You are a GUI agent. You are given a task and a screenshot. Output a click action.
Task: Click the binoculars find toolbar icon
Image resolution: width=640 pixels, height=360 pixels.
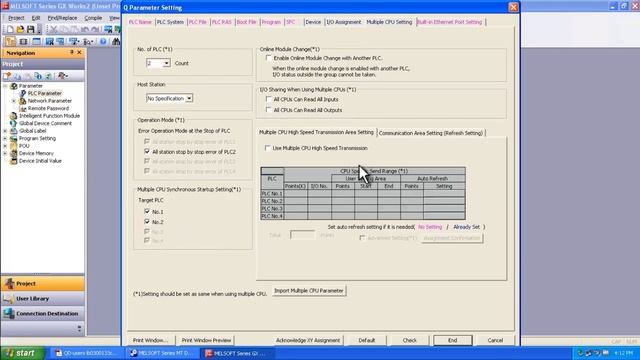(x=116, y=41)
